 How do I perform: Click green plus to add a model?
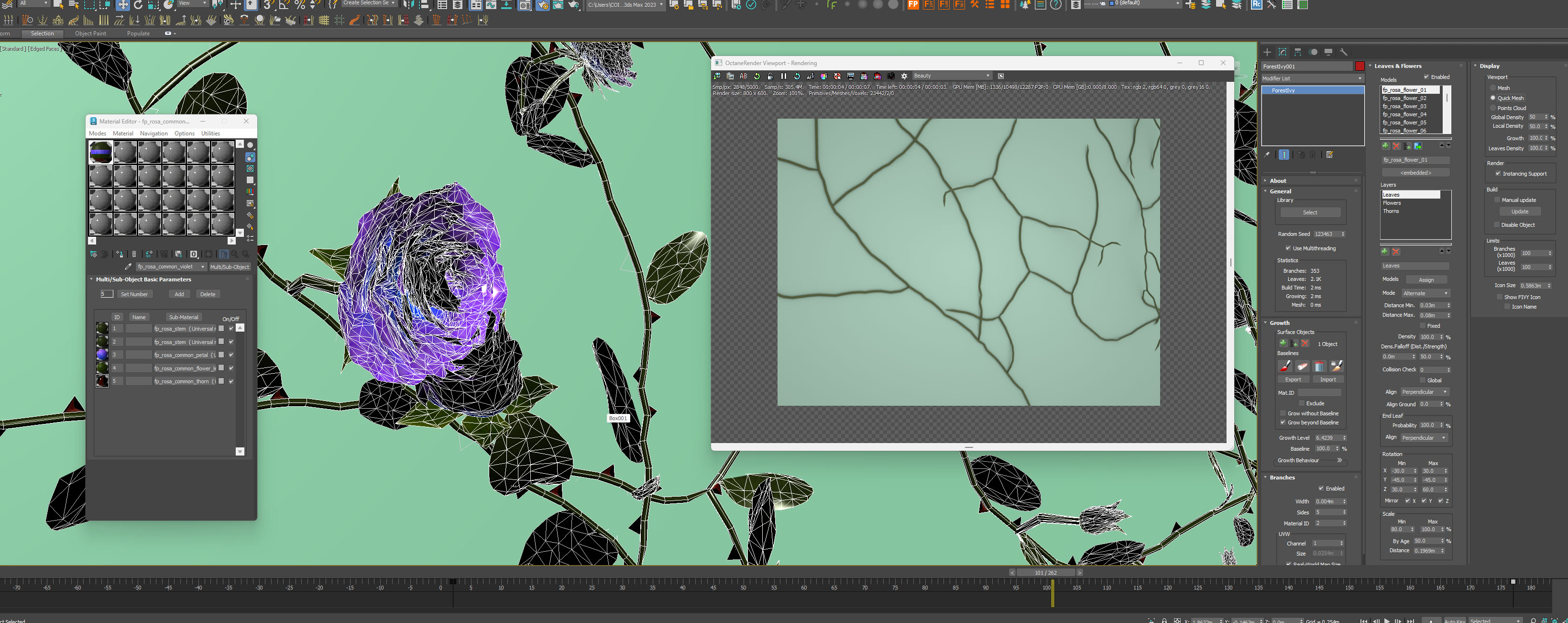pos(1385,146)
